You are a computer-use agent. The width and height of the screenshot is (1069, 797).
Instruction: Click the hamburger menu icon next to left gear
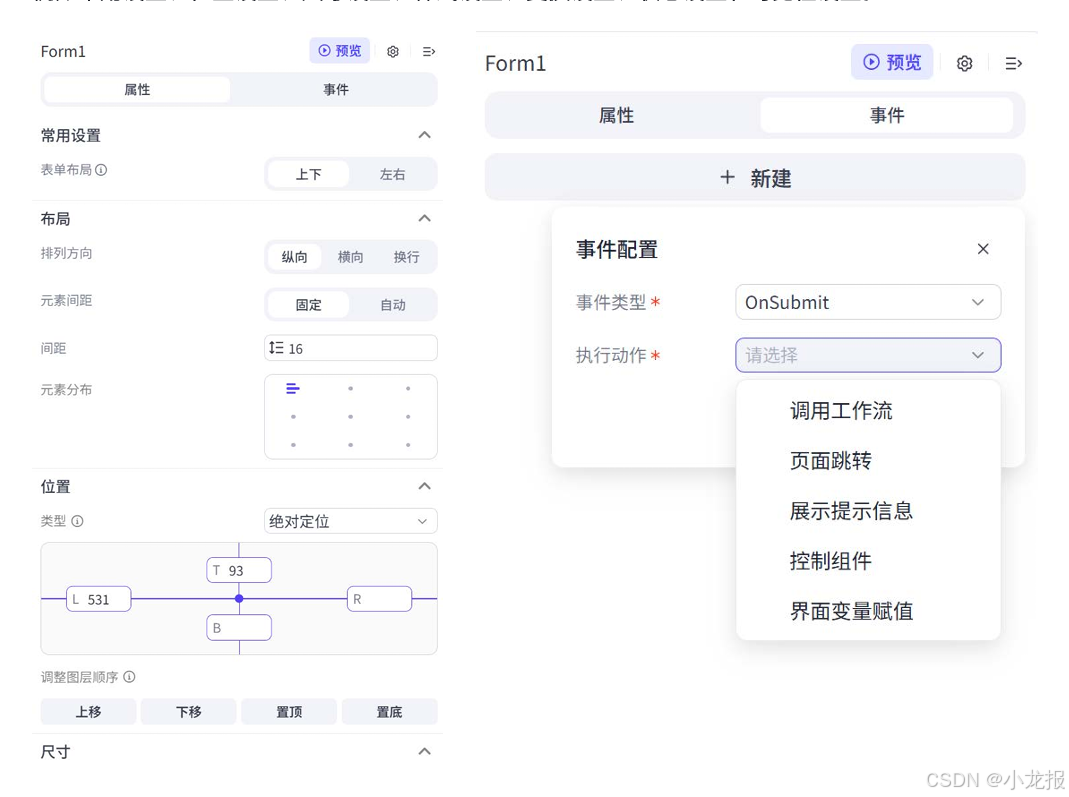429,51
